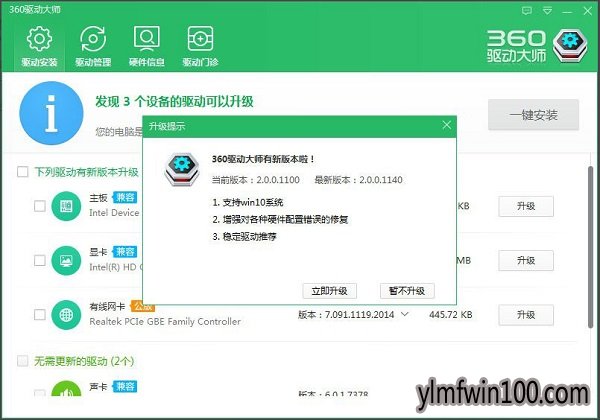Select the 驱动门诊 tab
The width and height of the screenshot is (600, 420).
[200, 47]
